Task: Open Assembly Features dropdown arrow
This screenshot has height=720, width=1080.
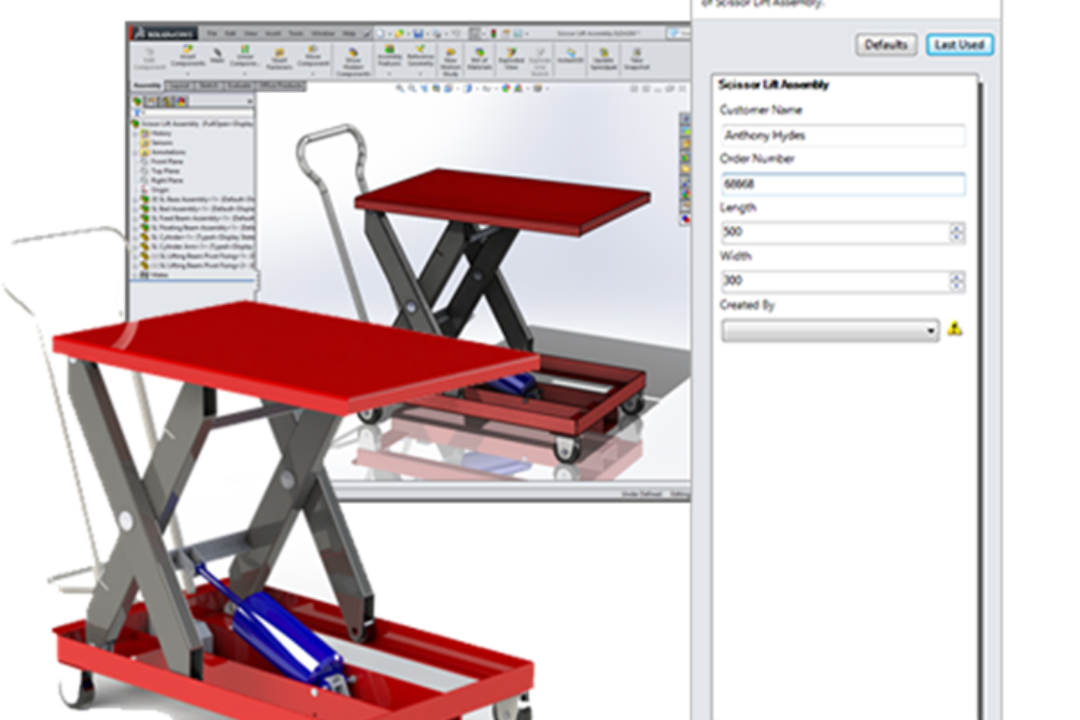Action: [x=389, y=74]
